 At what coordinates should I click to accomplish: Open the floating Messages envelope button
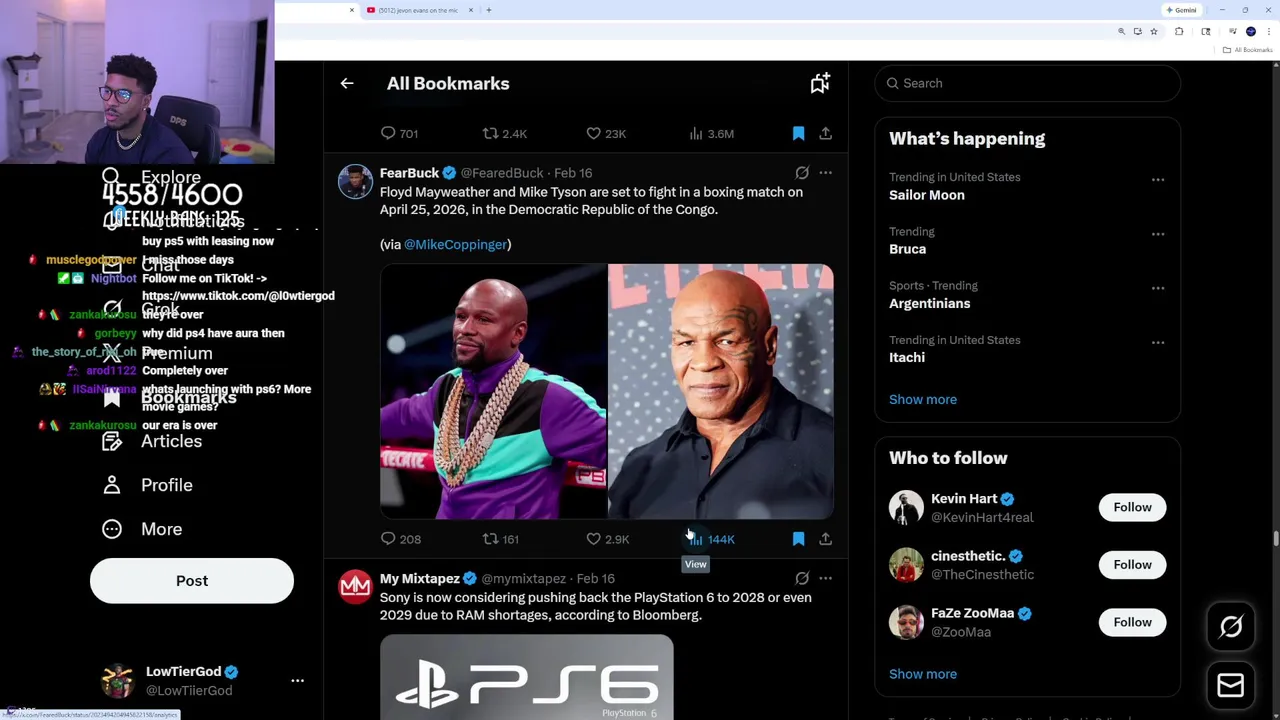(x=1231, y=685)
